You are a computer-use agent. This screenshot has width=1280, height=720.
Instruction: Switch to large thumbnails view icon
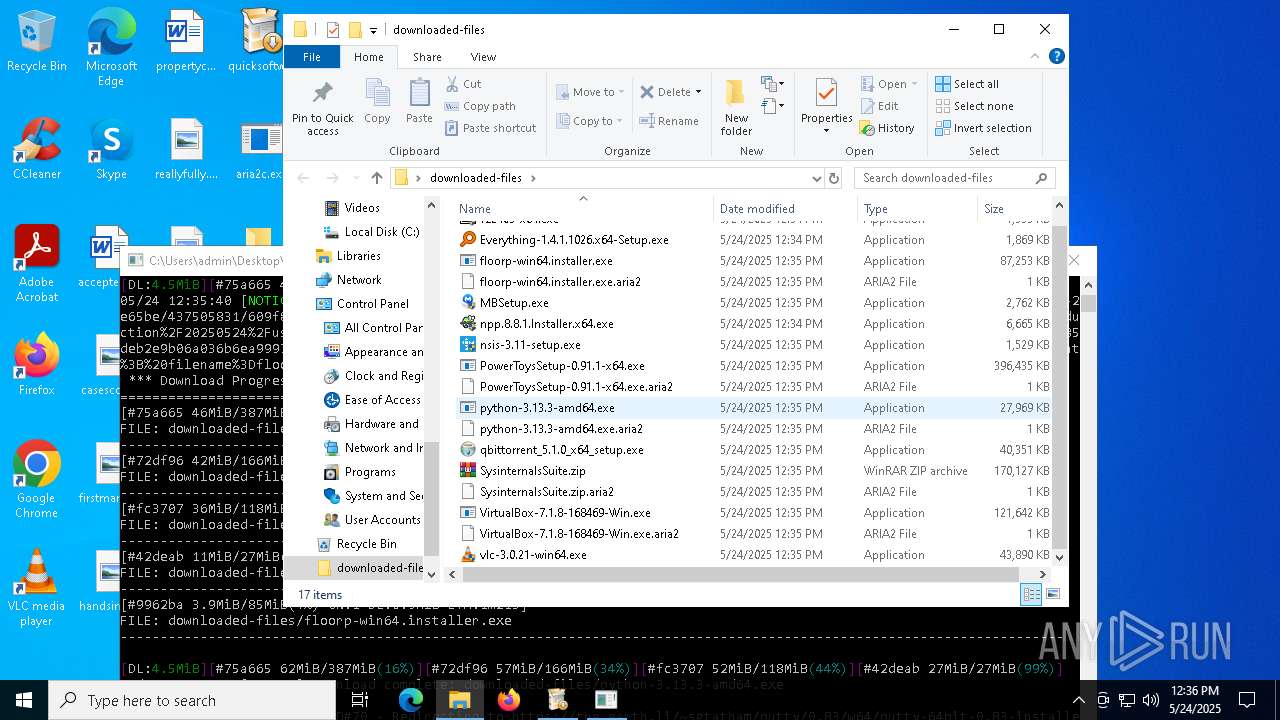[x=1052, y=595]
